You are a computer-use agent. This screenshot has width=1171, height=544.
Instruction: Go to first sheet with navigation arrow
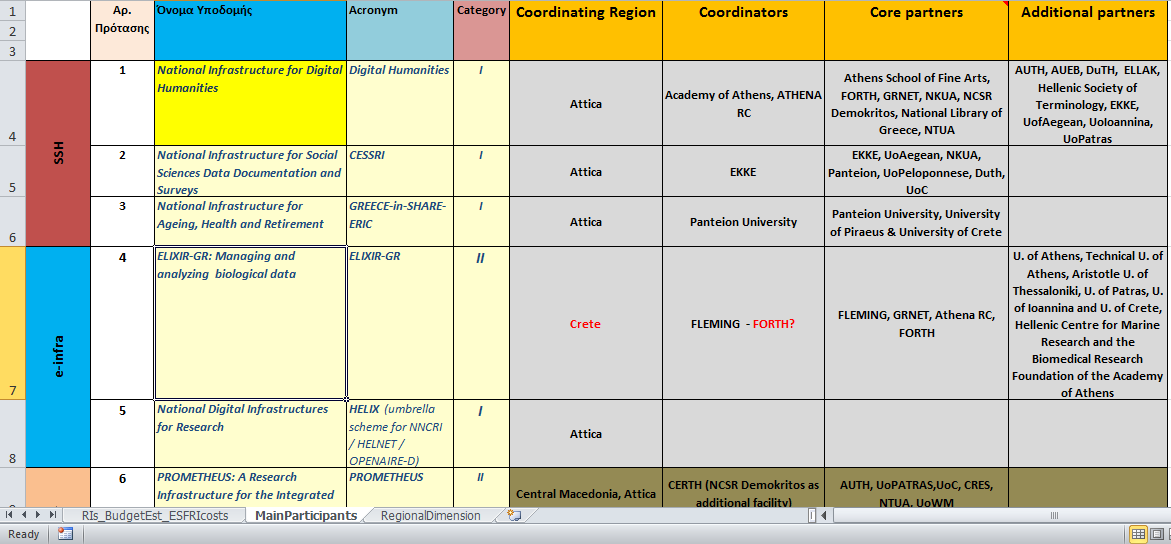(x=10, y=515)
